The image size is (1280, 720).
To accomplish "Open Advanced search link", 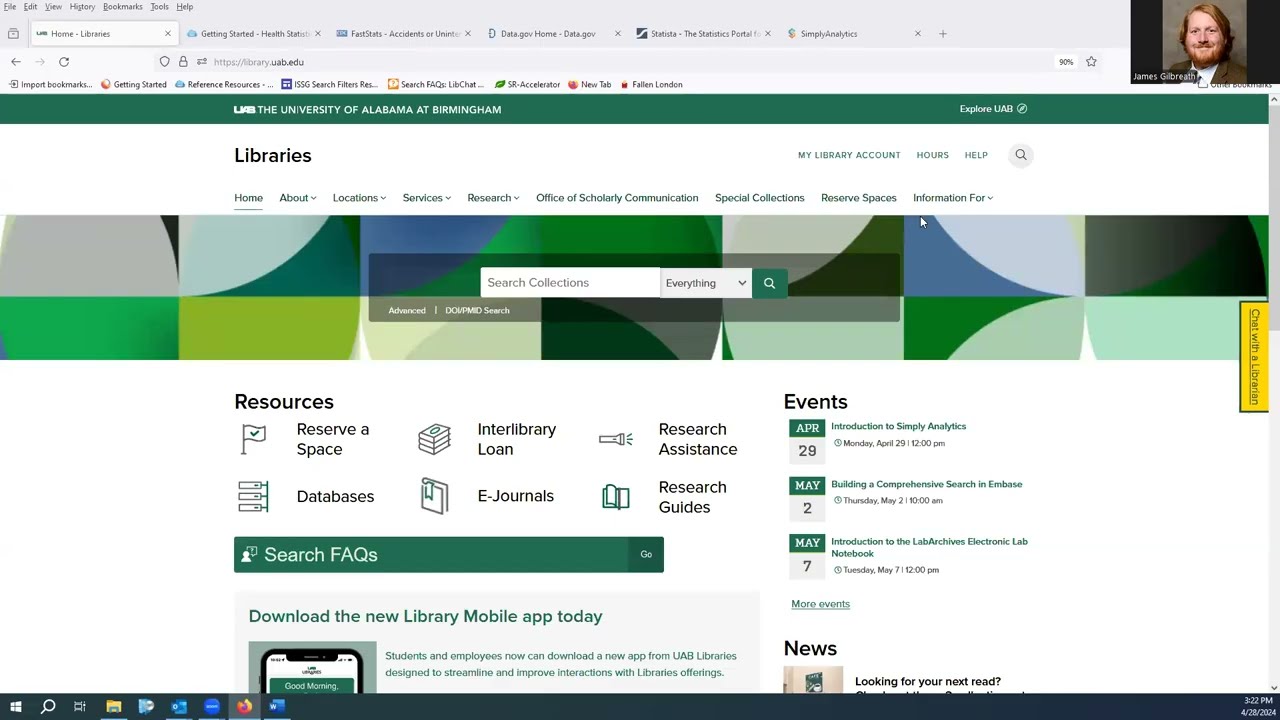I will click(407, 311).
